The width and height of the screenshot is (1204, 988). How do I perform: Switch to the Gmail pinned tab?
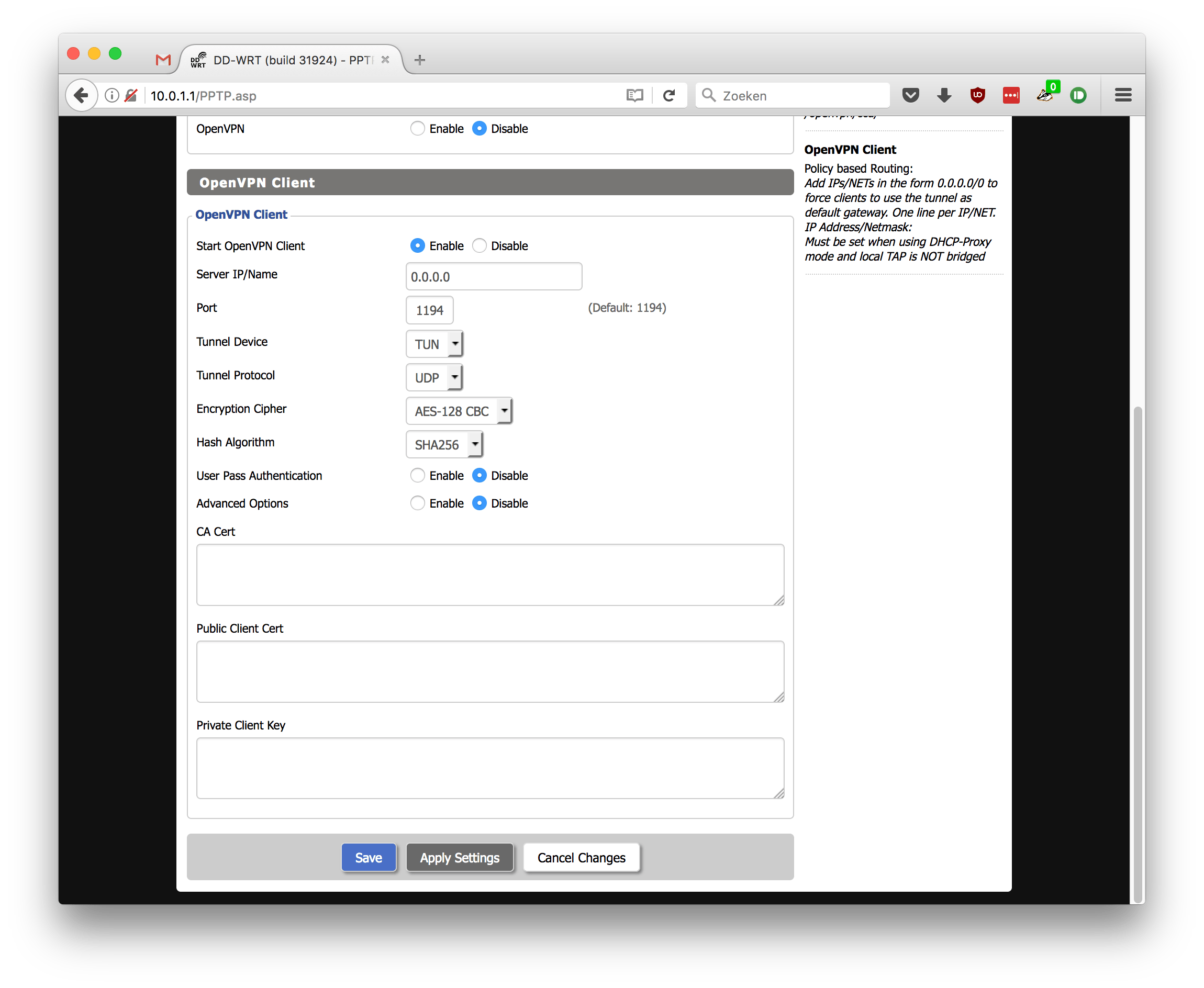point(163,59)
